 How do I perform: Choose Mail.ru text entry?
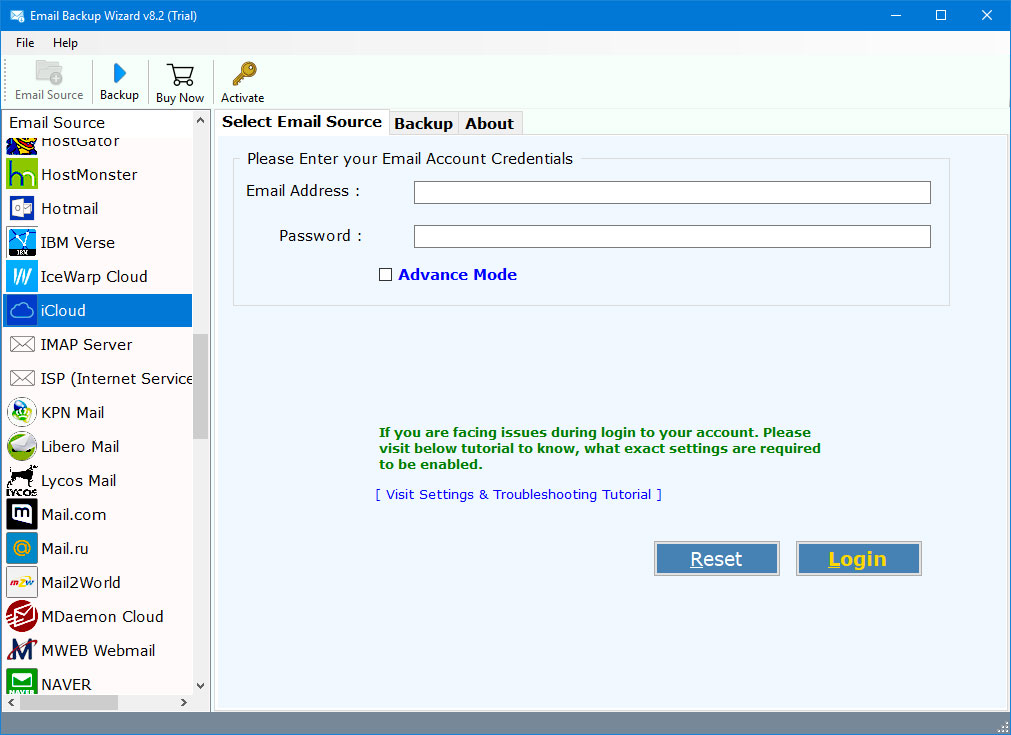click(64, 549)
